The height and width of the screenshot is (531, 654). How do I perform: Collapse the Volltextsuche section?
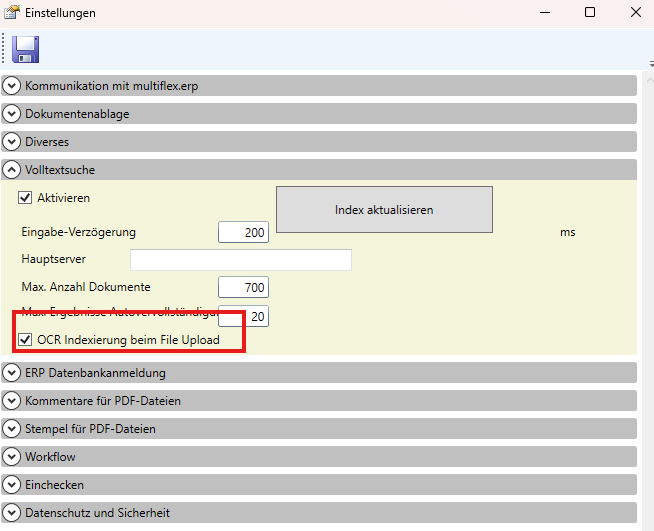click(12, 170)
